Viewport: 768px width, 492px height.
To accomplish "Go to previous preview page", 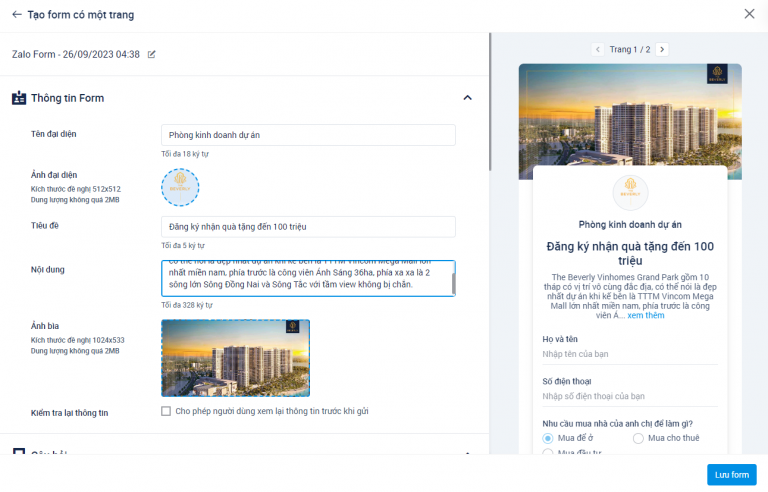I will tap(598, 49).
